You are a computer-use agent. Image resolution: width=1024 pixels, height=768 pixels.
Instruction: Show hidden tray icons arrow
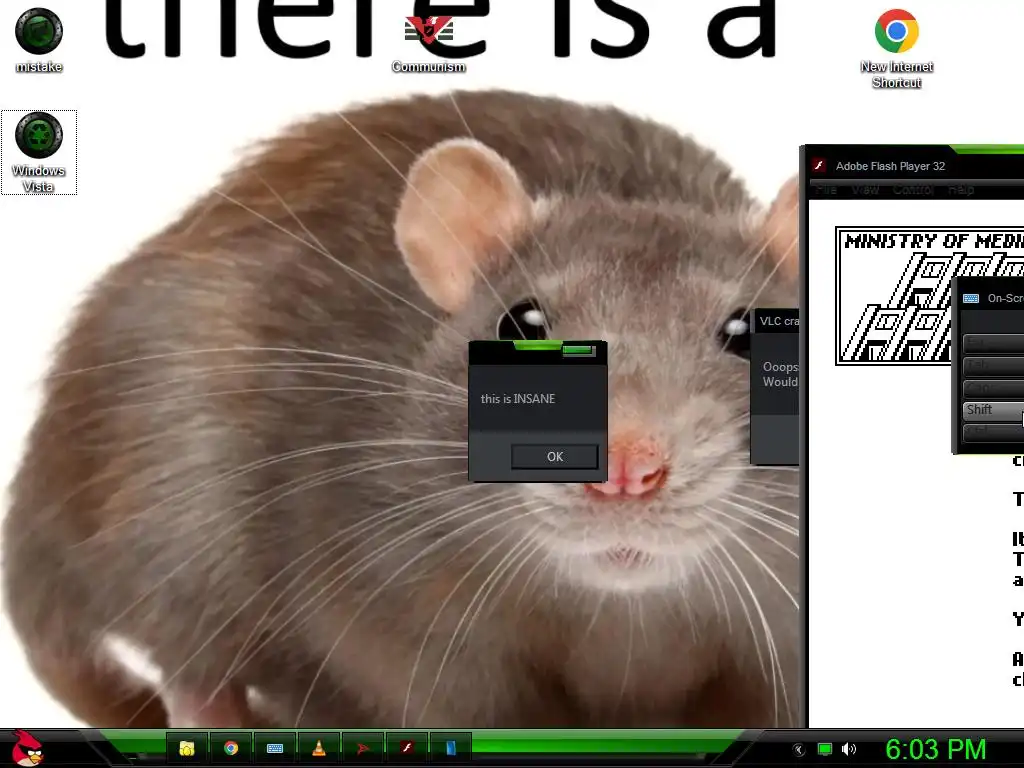click(x=798, y=750)
